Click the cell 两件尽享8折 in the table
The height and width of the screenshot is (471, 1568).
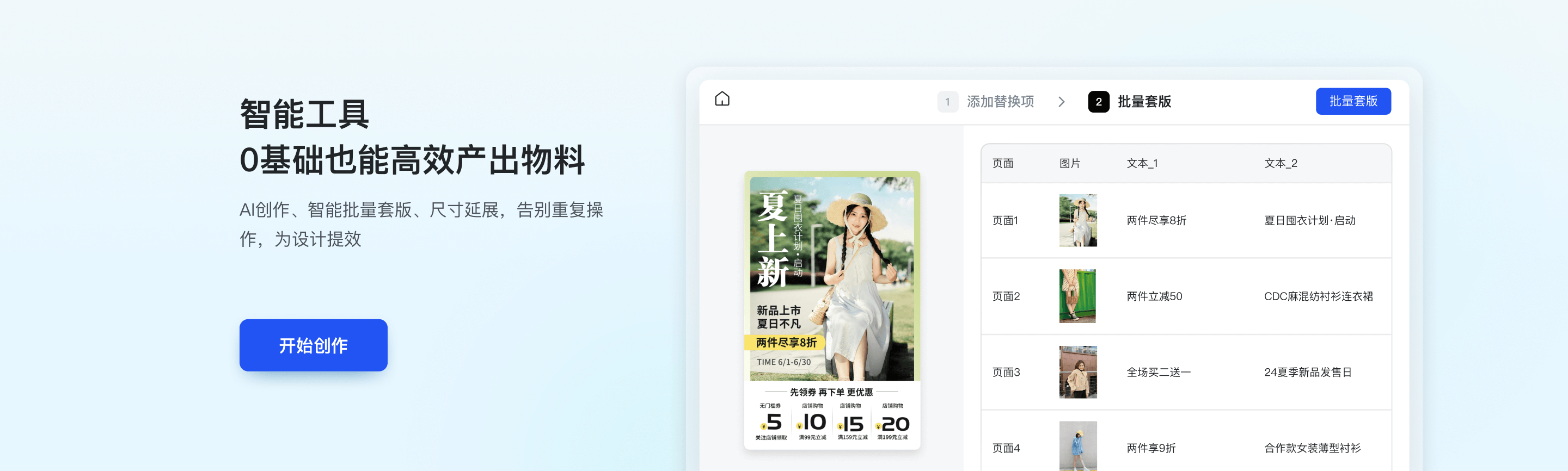pyautogui.click(x=1156, y=221)
